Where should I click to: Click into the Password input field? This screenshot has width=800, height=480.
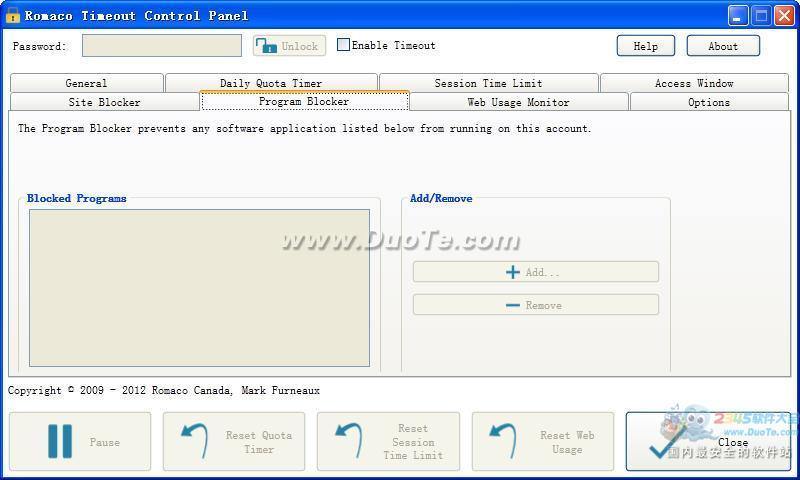coord(161,46)
